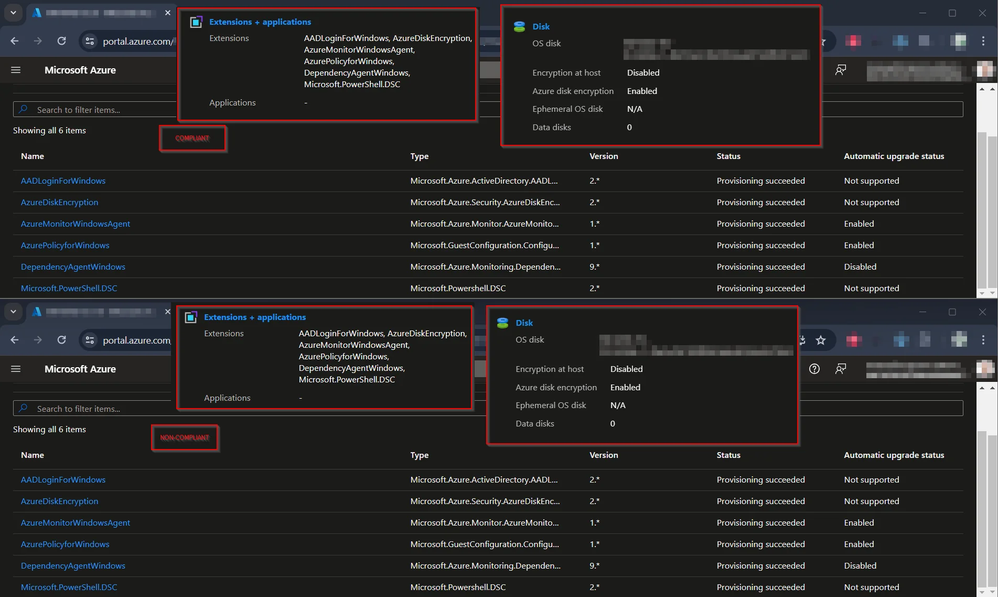Focus the bottom window's filter items search box
The width and height of the screenshot is (998, 597).
pos(488,409)
